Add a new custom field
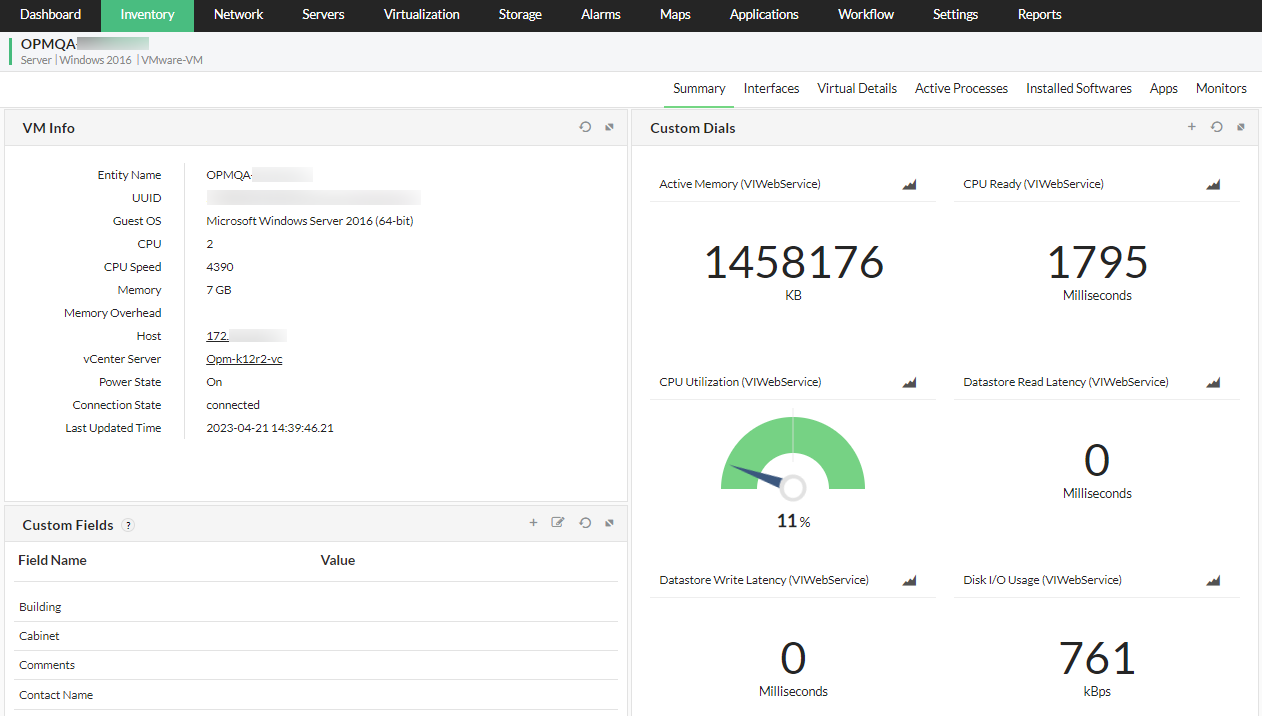Screen dimensions: 1262x716 (533, 523)
